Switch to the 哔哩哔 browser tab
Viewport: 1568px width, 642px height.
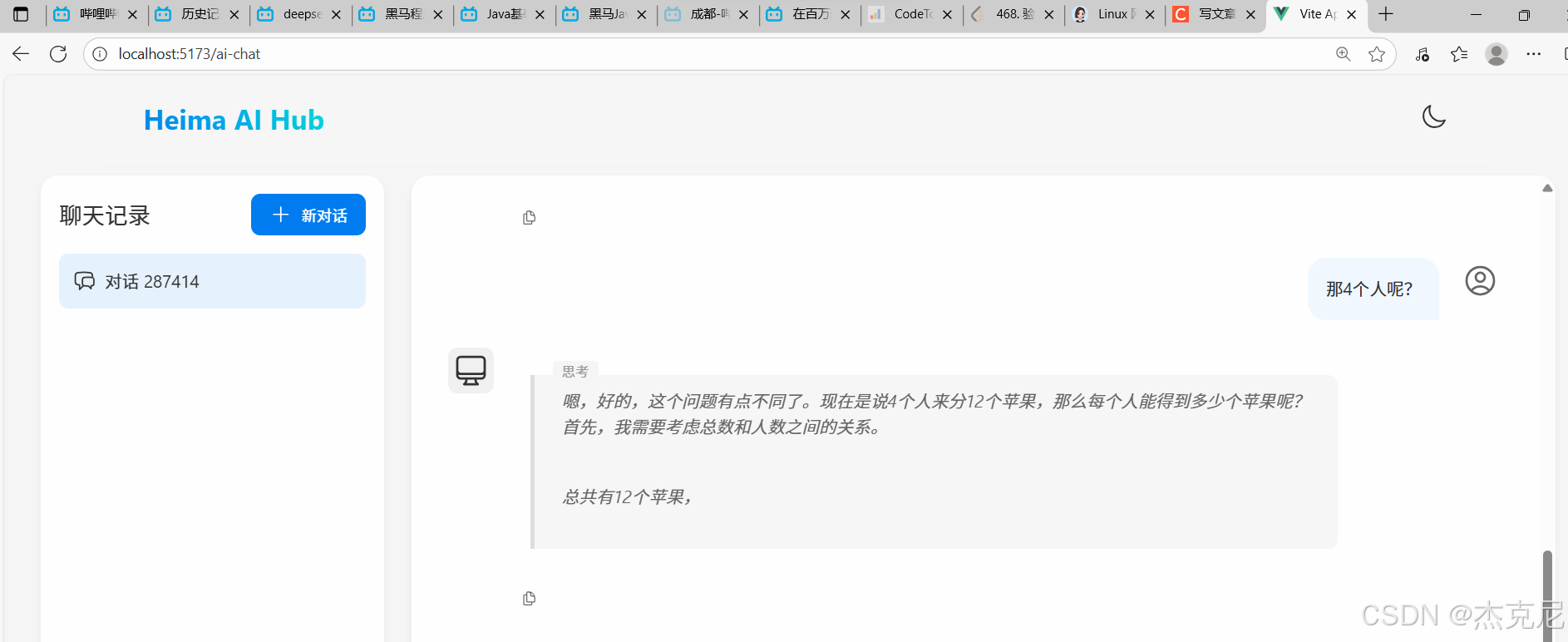(x=96, y=14)
